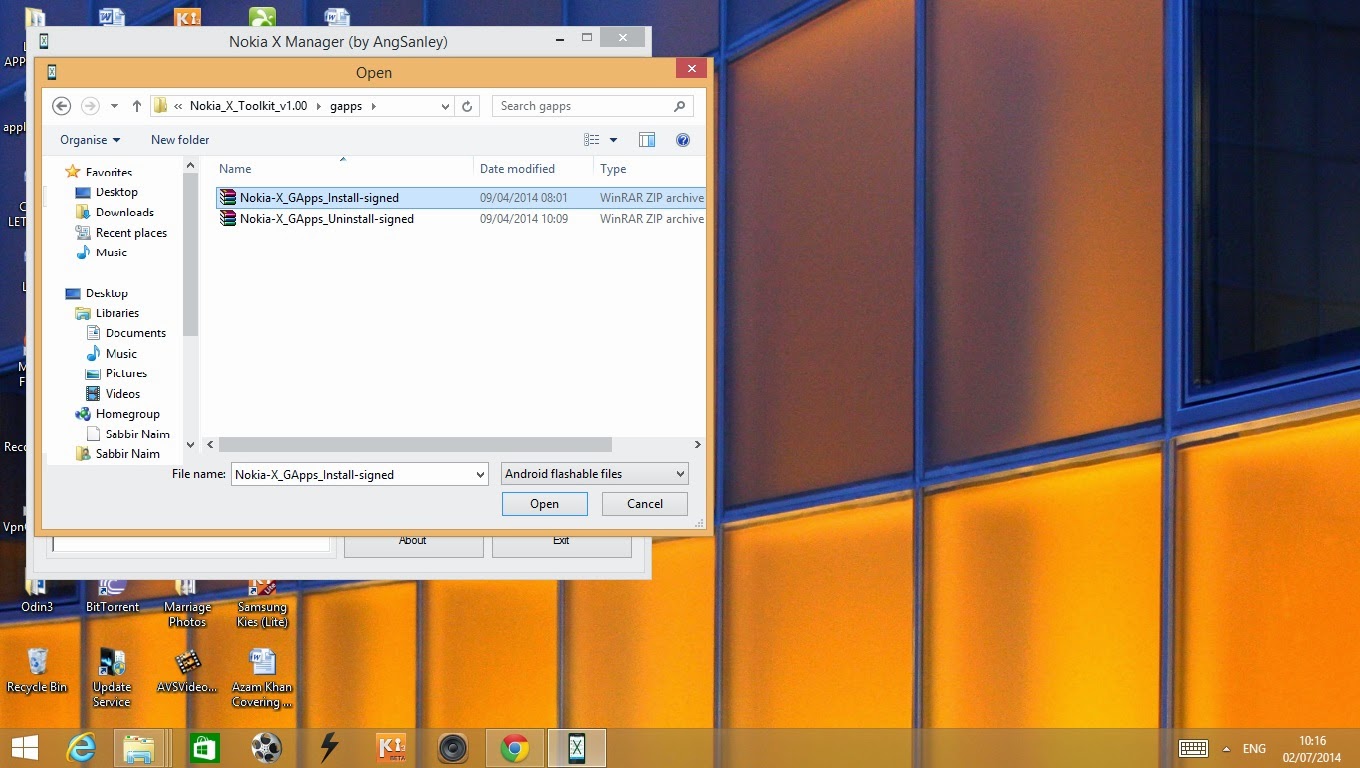Click the Cancel button

(644, 504)
